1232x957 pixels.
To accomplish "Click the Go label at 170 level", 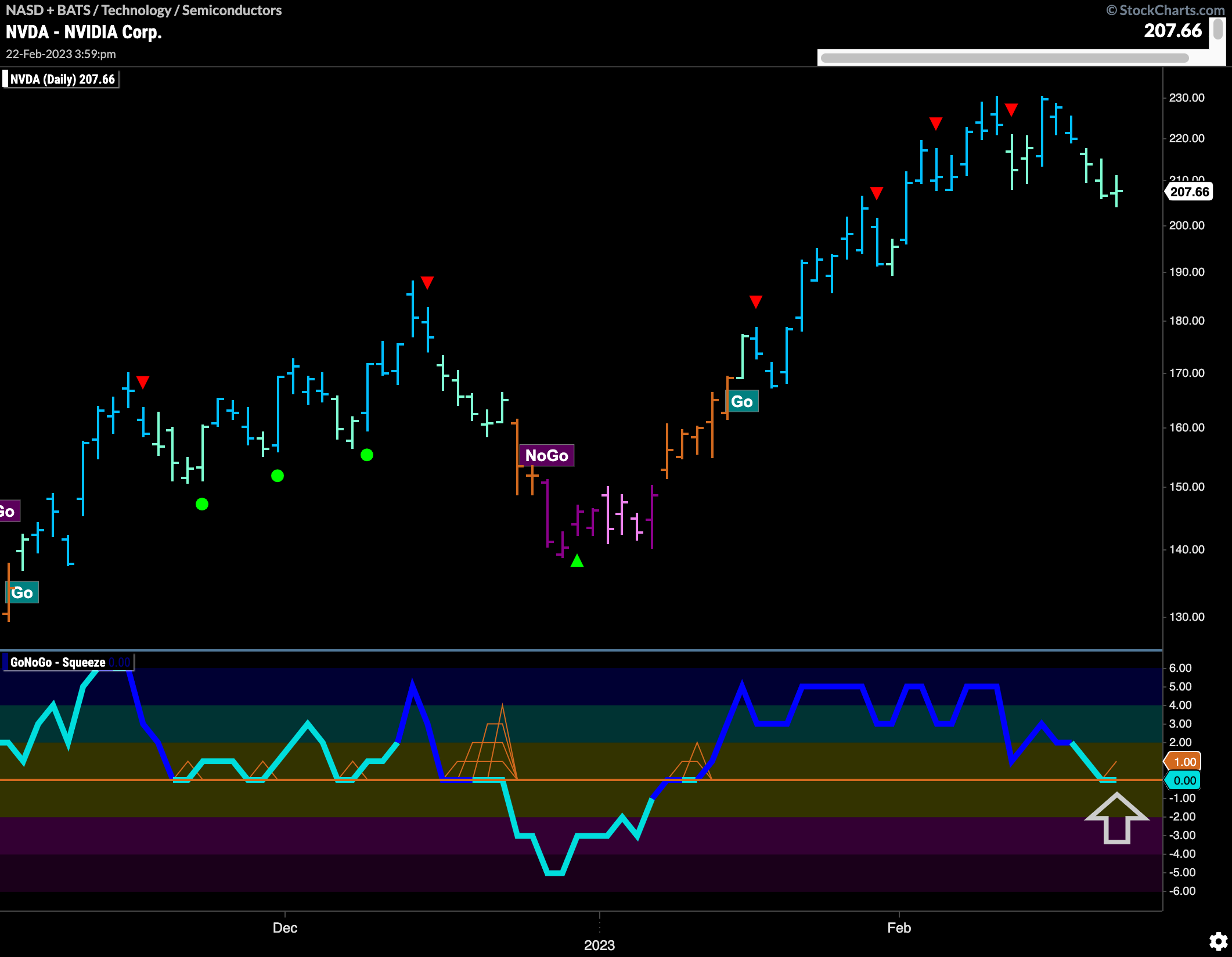I will (x=742, y=401).
